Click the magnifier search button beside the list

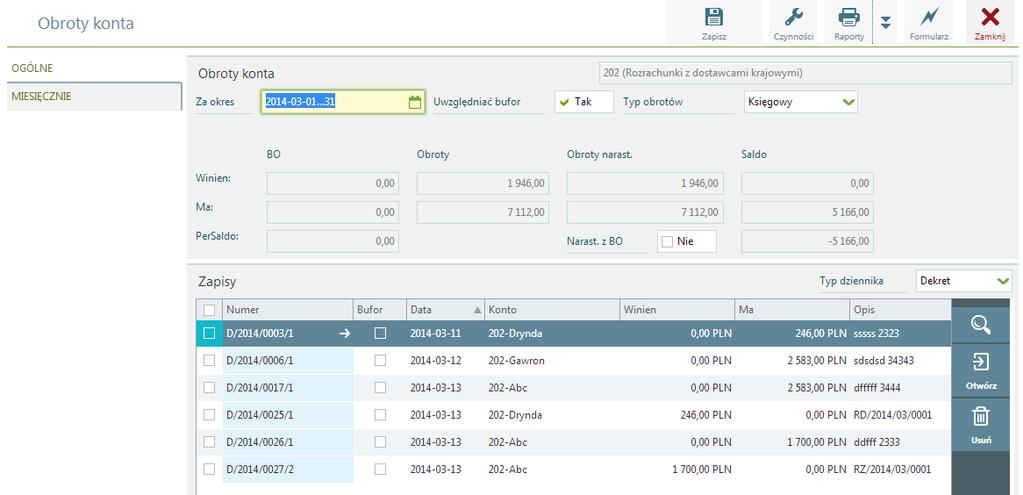[x=981, y=324]
